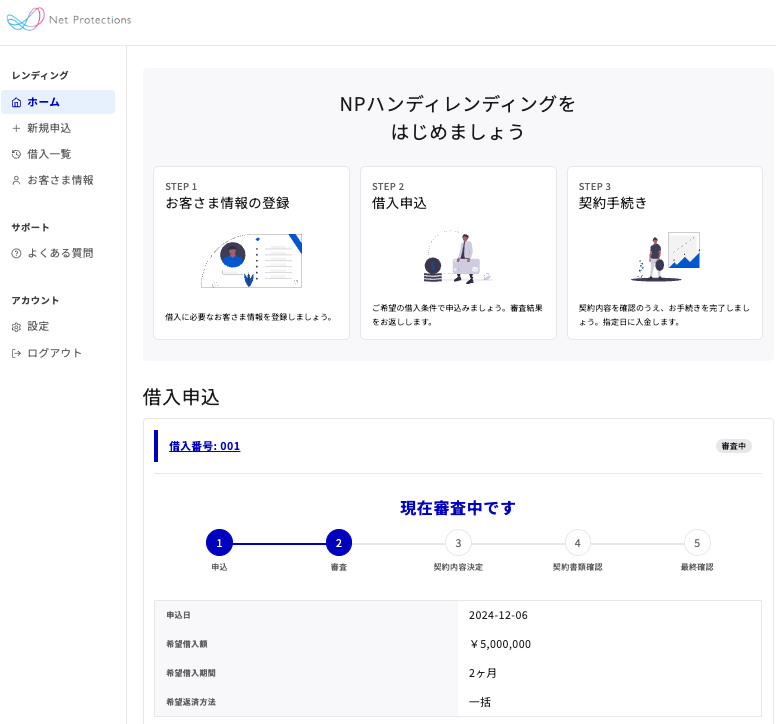Select the ログアウト sidebar link
Screen dimensions: 776x724
[x=55, y=353]
